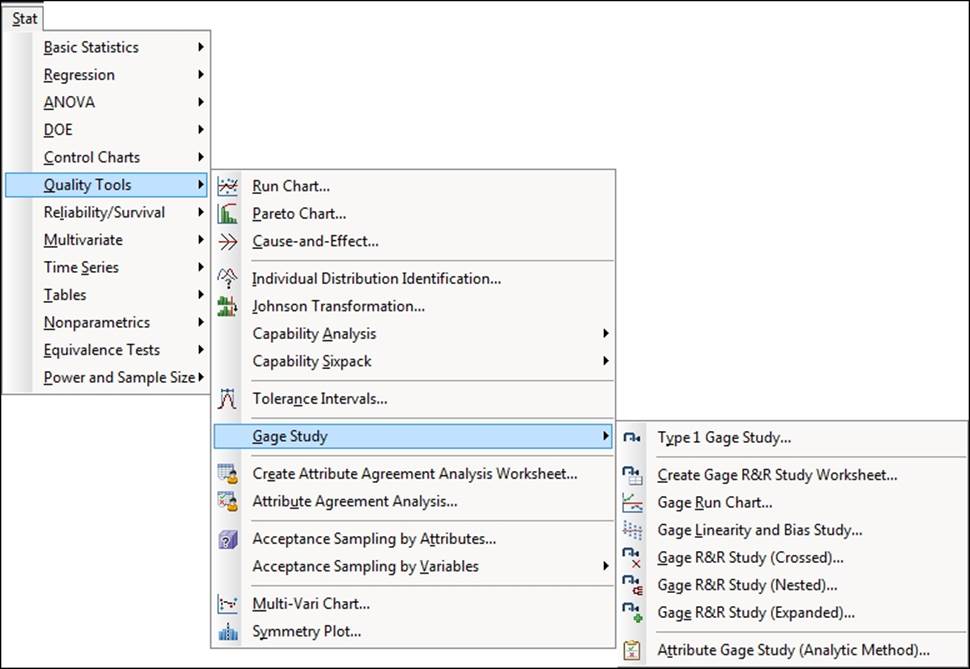Click the Johnson Transformation icon
This screenshot has height=669, width=970.
[x=228, y=306]
